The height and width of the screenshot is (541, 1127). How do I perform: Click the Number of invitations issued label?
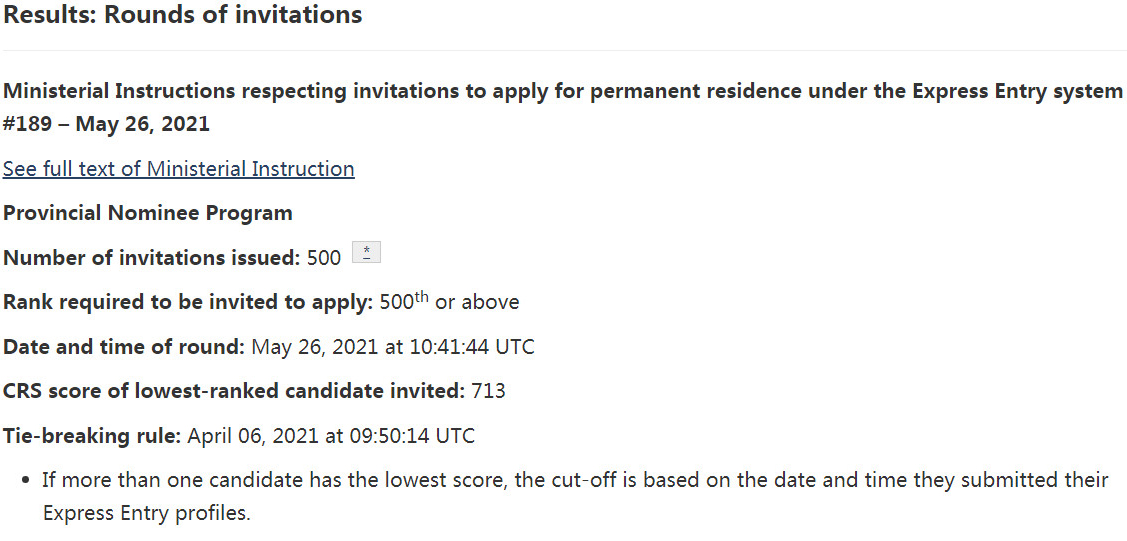point(151,258)
